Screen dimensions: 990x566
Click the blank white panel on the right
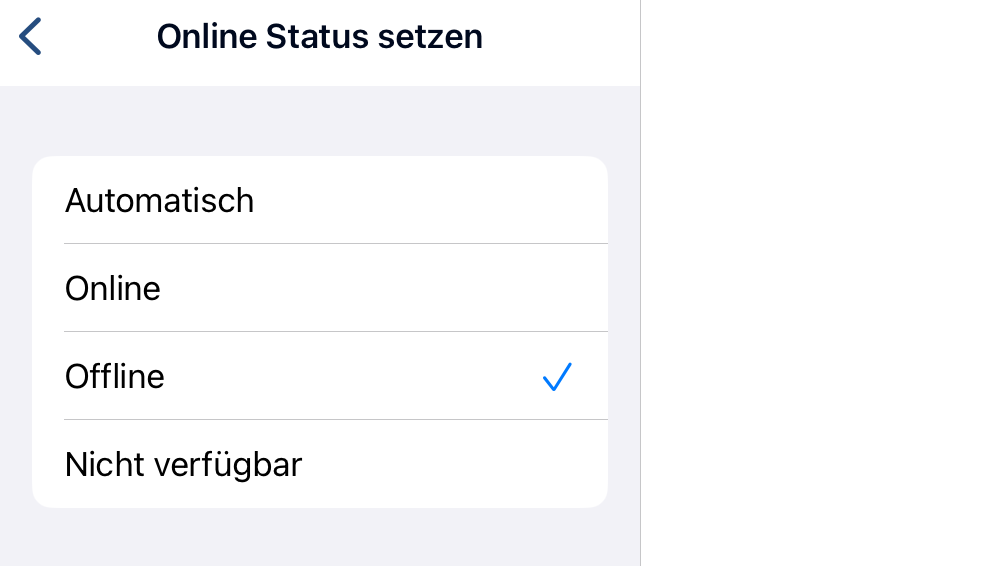(x=815, y=283)
